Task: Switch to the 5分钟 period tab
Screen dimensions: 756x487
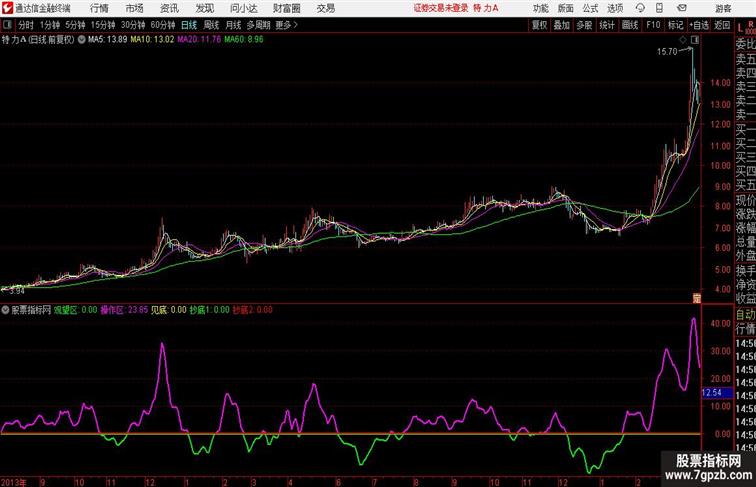Action: 75,25
